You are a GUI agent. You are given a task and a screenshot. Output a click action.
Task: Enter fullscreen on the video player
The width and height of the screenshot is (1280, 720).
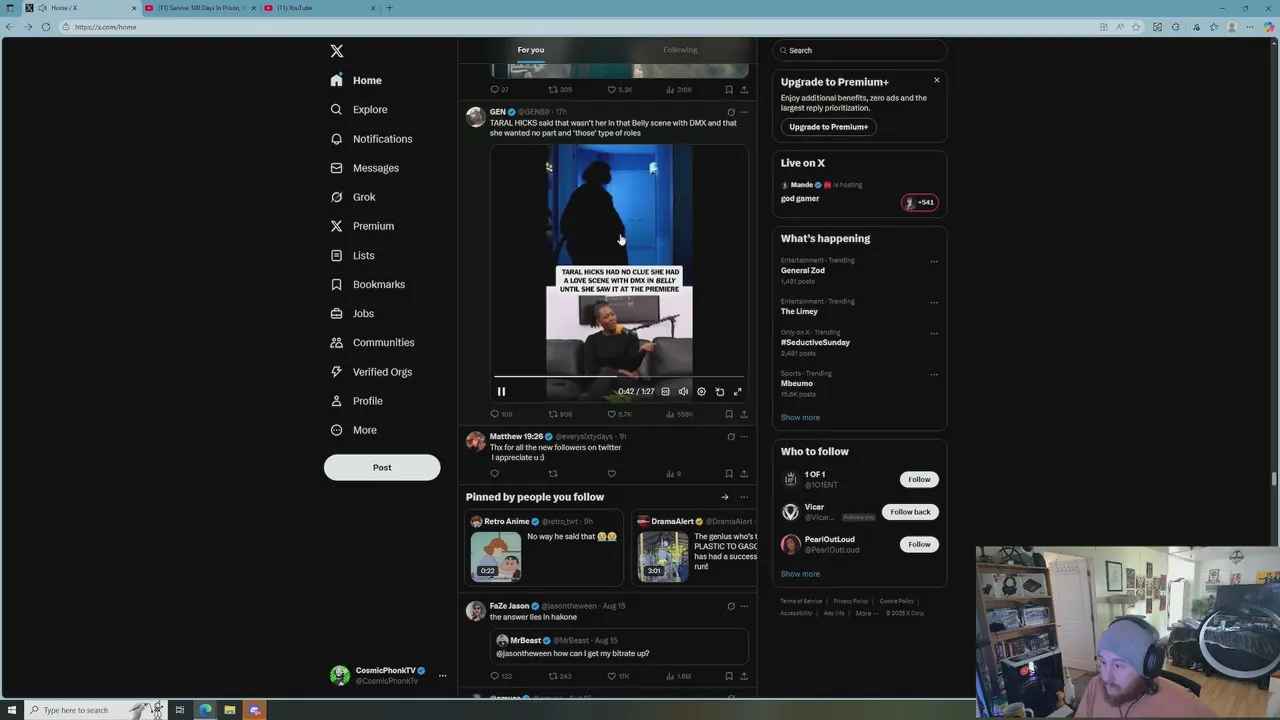coord(738,392)
